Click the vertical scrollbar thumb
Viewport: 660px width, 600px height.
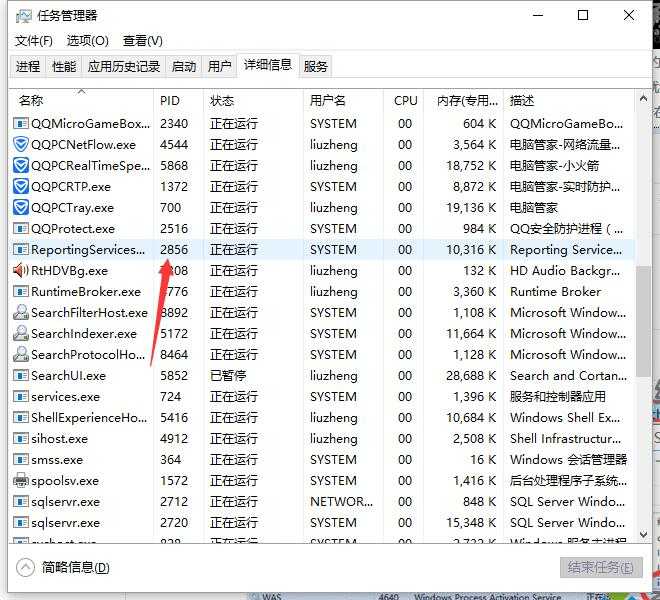[x=643, y=321]
